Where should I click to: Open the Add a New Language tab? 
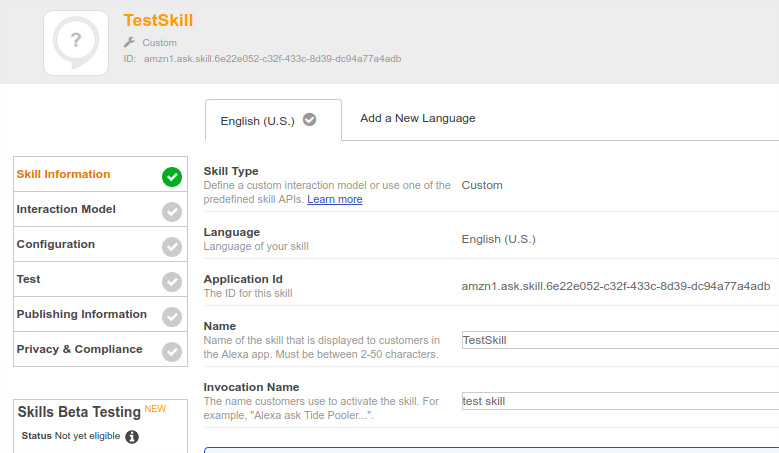pos(417,118)
